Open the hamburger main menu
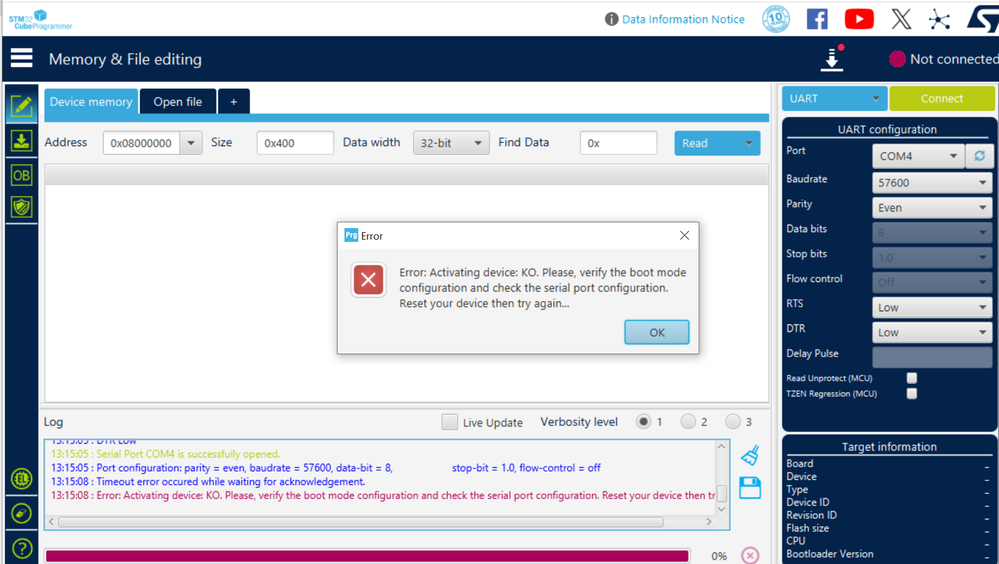This screenshot has height=564, width=999. (22, 58)
